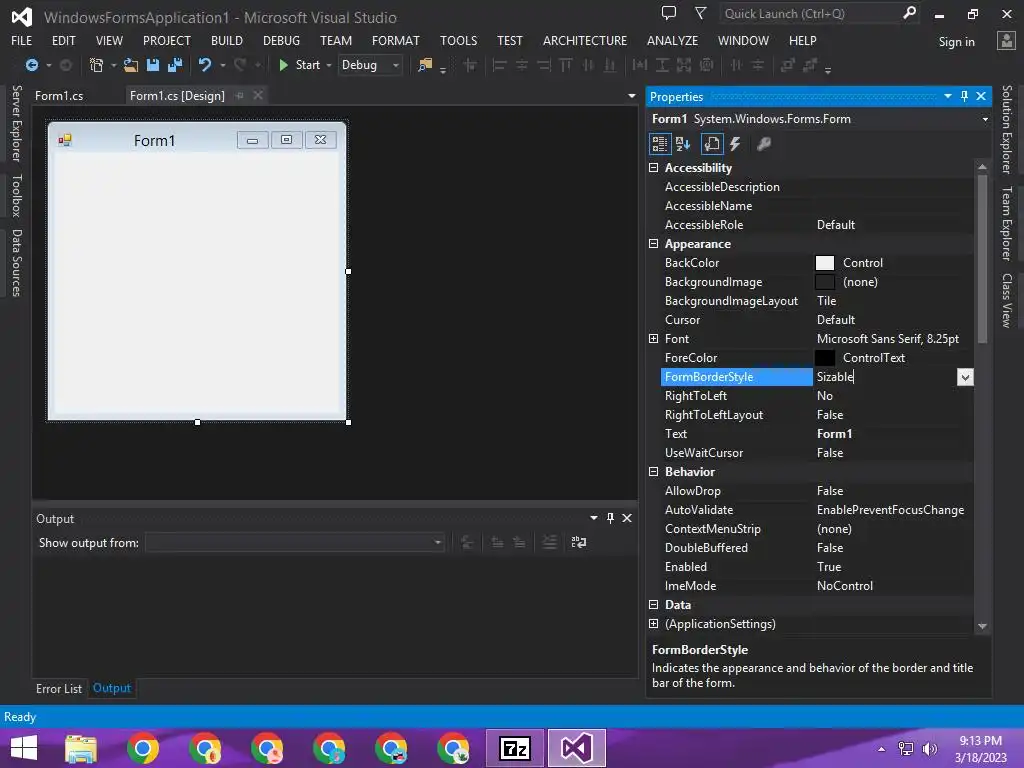This screenshot has width=1024, height=768.
Task: Pin the Output panel with pushpin icon
Action: tap(611, 518)
